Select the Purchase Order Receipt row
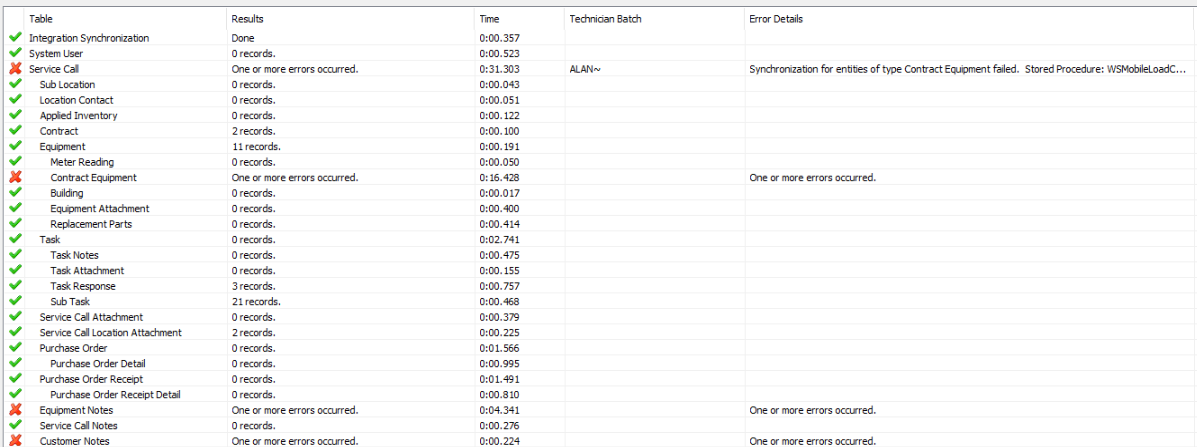 pyautogui.click(x=91, y=379)
